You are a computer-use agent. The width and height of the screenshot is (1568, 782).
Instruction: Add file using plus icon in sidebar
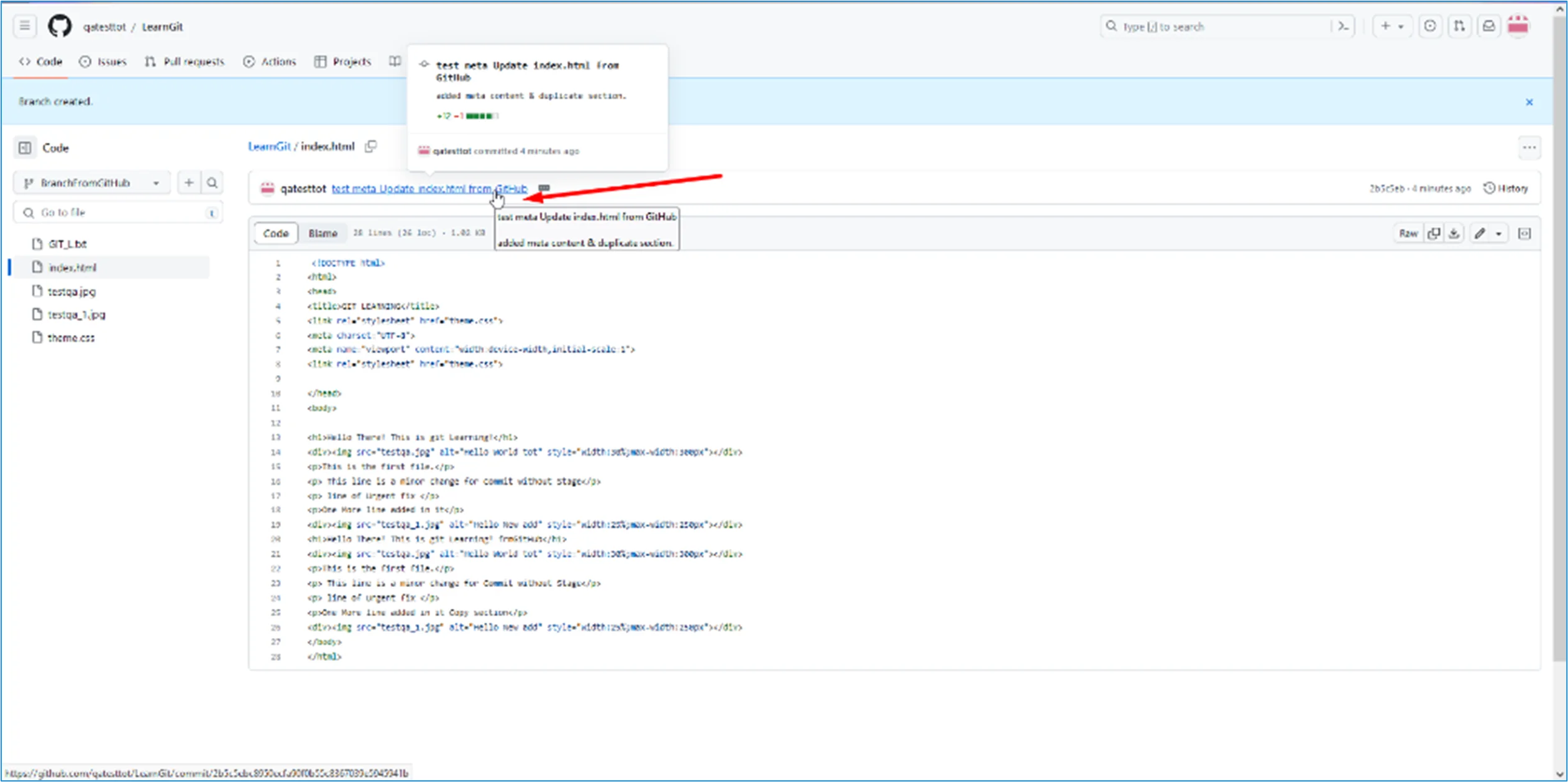point(189,183)
